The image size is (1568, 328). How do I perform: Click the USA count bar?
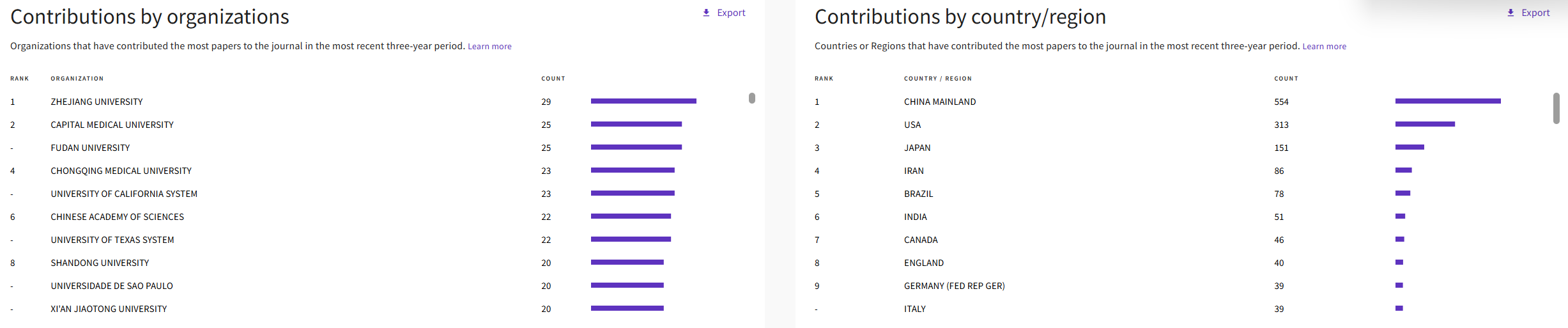click(x=1425, y=124)
